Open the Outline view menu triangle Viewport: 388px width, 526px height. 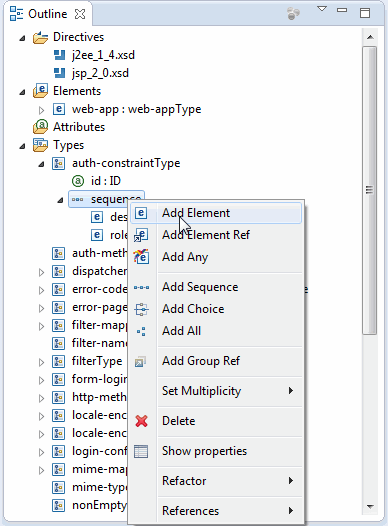pyautogui.click(x=322, y=9)
